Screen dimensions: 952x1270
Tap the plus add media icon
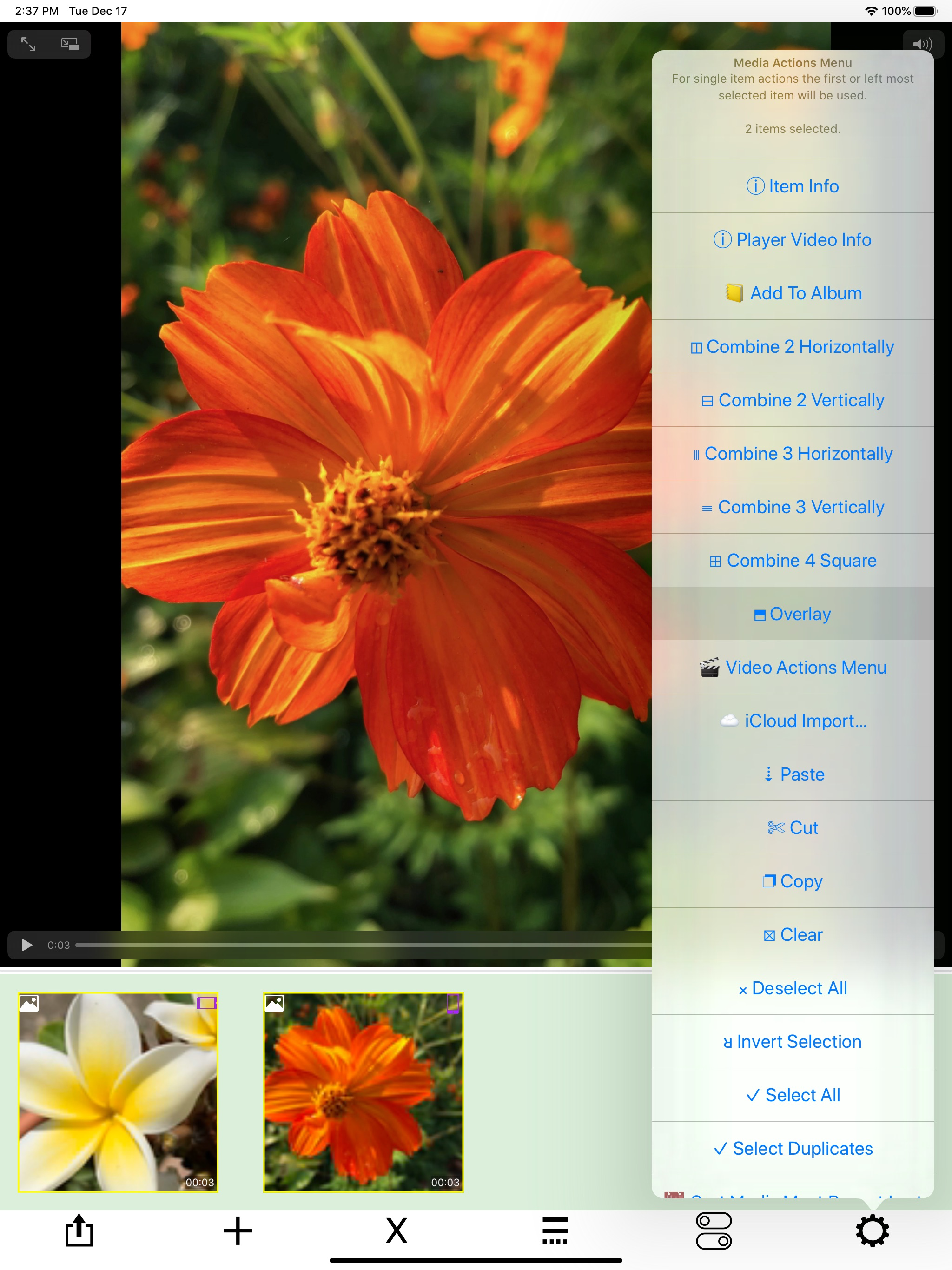[238, 1230]
